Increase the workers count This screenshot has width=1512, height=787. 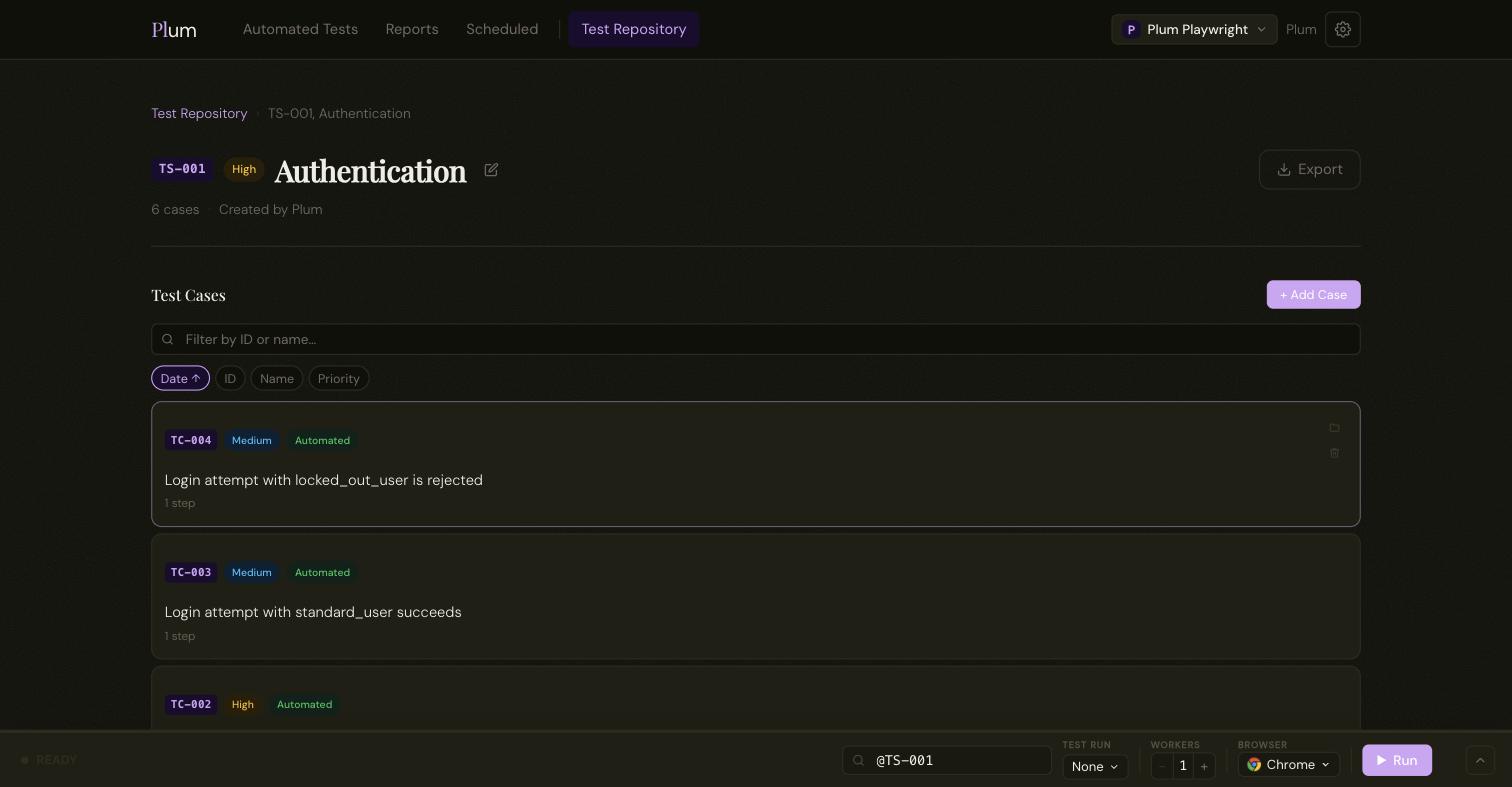tap(1204, 766)
